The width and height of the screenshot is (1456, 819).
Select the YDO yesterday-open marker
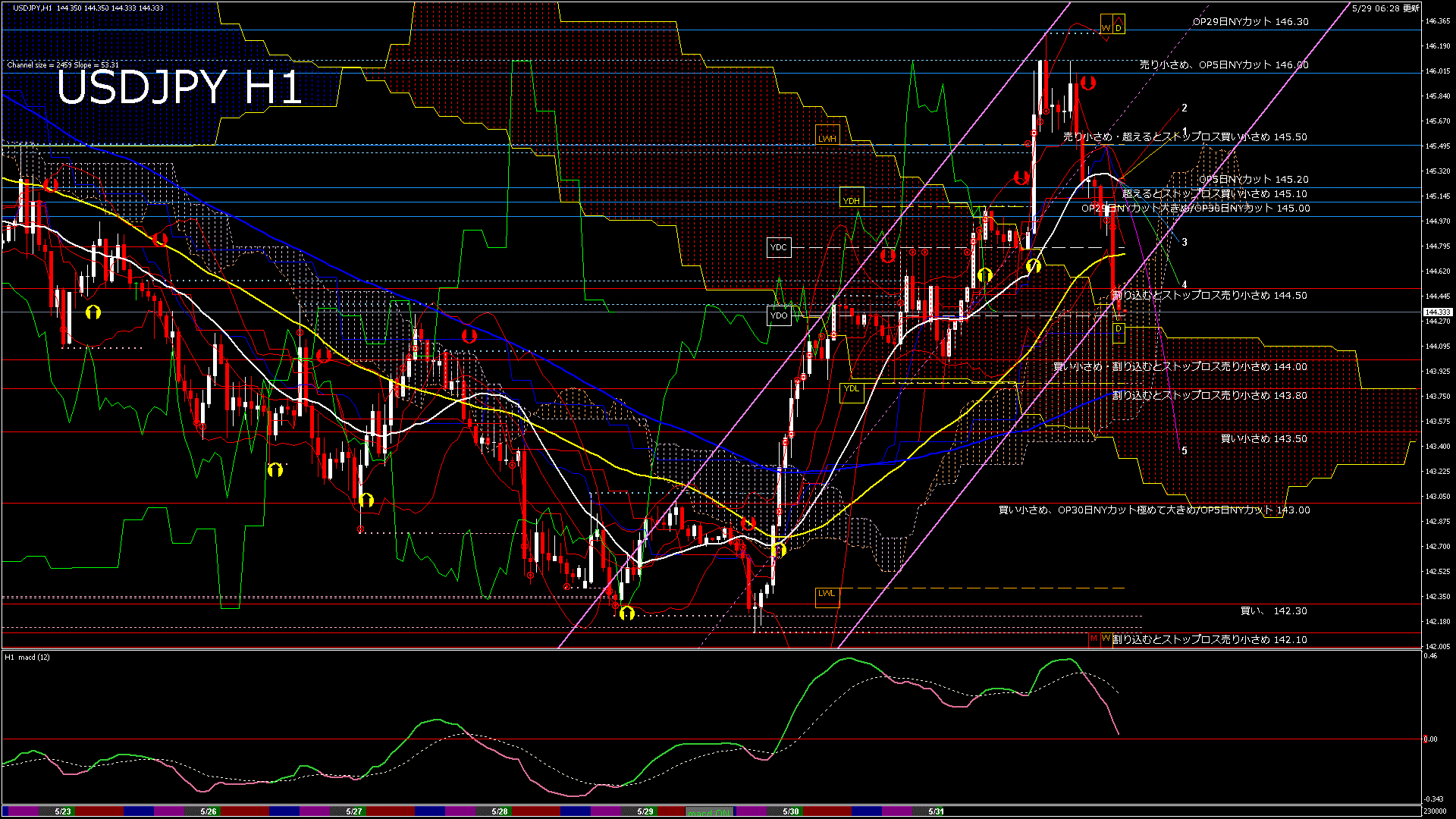[779, 315]
